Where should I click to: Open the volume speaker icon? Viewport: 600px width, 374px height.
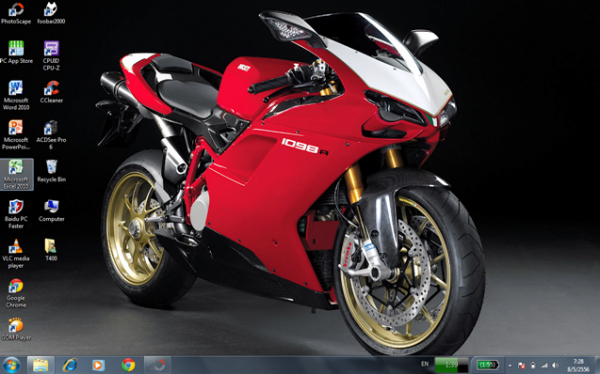pyautogui.click(x=555, y=366)
